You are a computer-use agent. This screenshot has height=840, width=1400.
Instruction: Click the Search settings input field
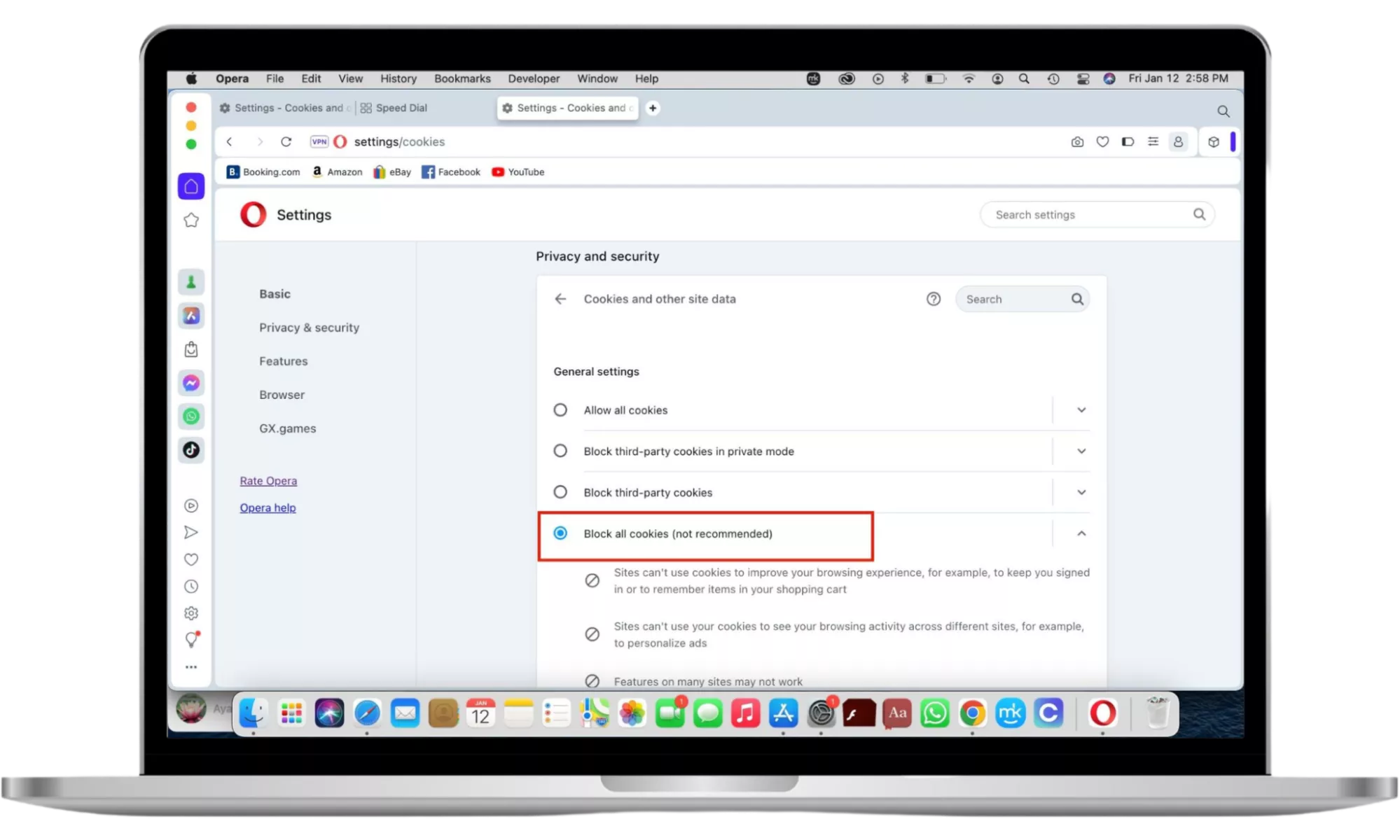click(x=1086, y=215)
